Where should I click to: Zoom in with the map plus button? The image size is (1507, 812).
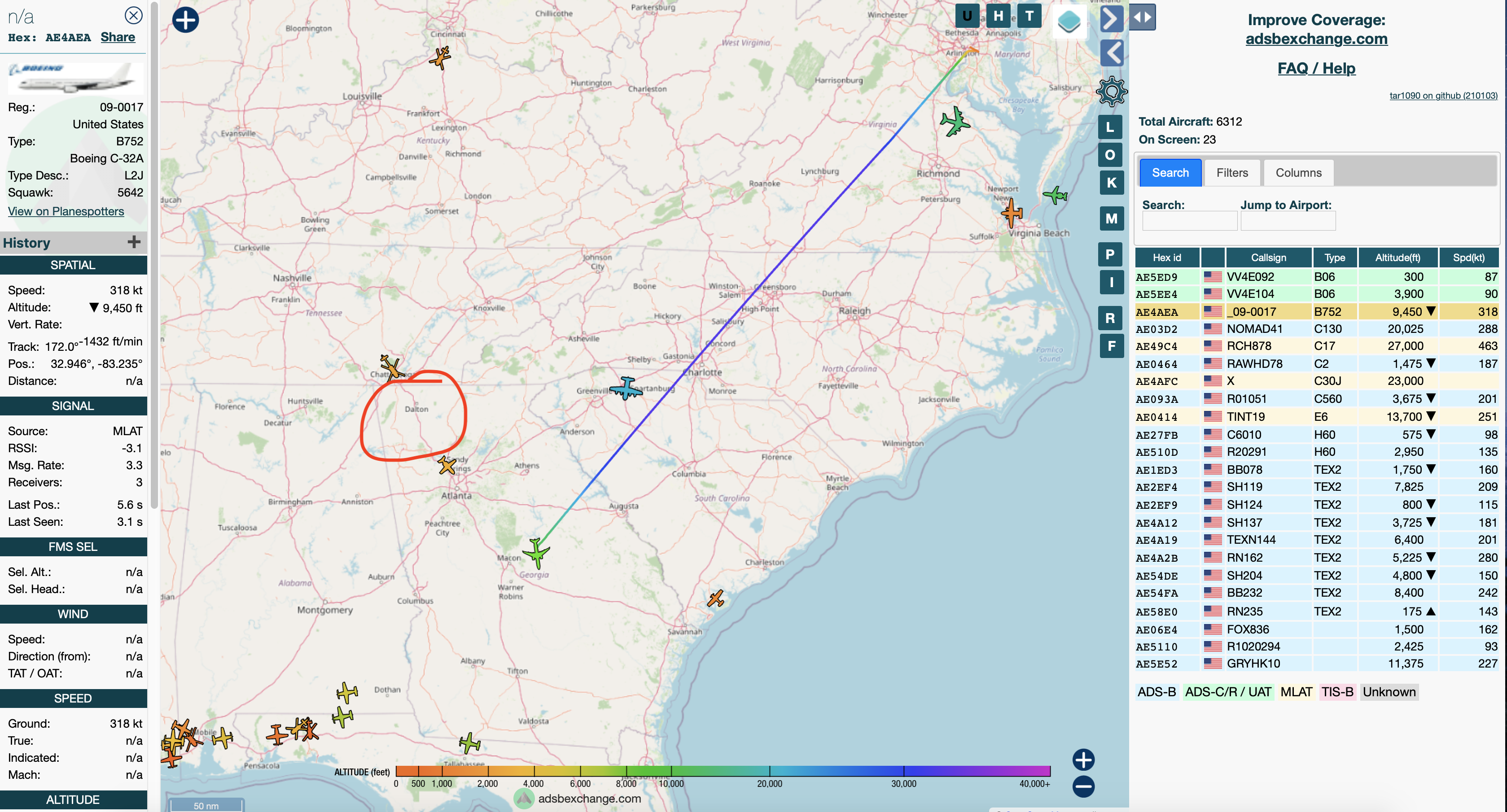coord(1083,760)
